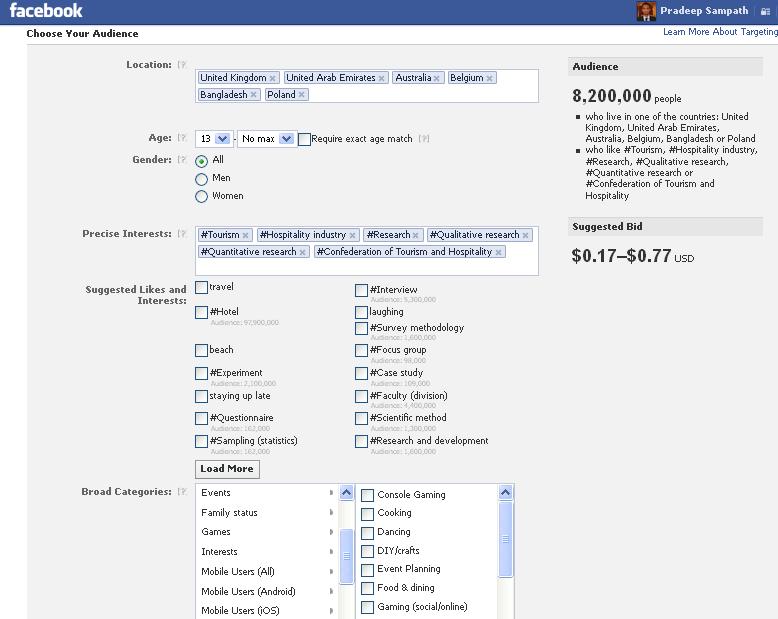This screenshot has height=619, width=778.
Task: Select Men gender radio button
Action: tap(201, 179)
